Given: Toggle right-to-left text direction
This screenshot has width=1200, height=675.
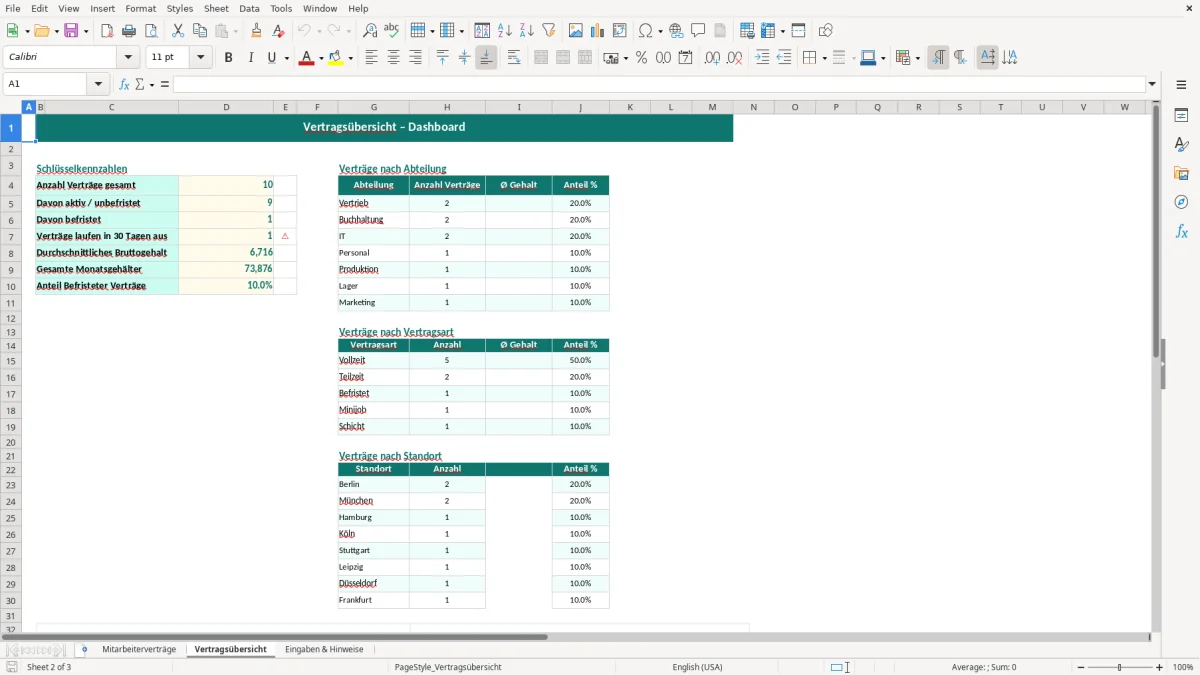Looking at the screenshot, I should pyautogui.click(x=960, y=58).
